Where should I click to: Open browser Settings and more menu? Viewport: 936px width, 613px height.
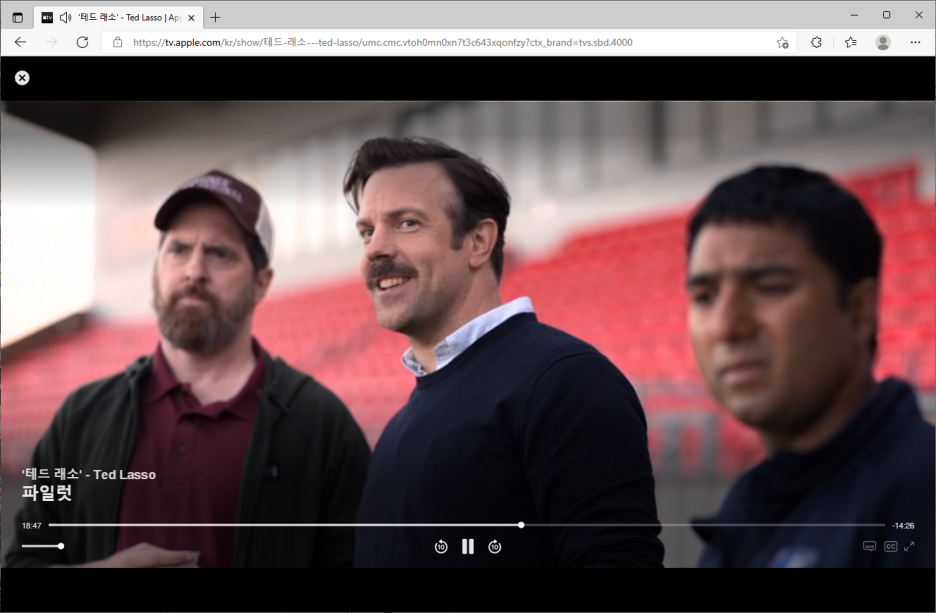(915, 42)
